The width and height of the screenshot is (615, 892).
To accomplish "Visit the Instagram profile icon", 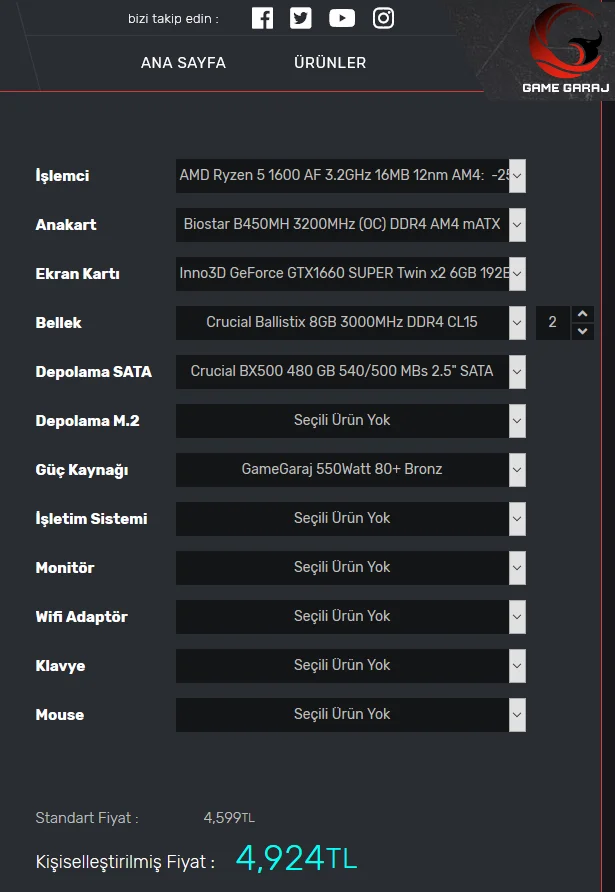I will click(383, 18).
